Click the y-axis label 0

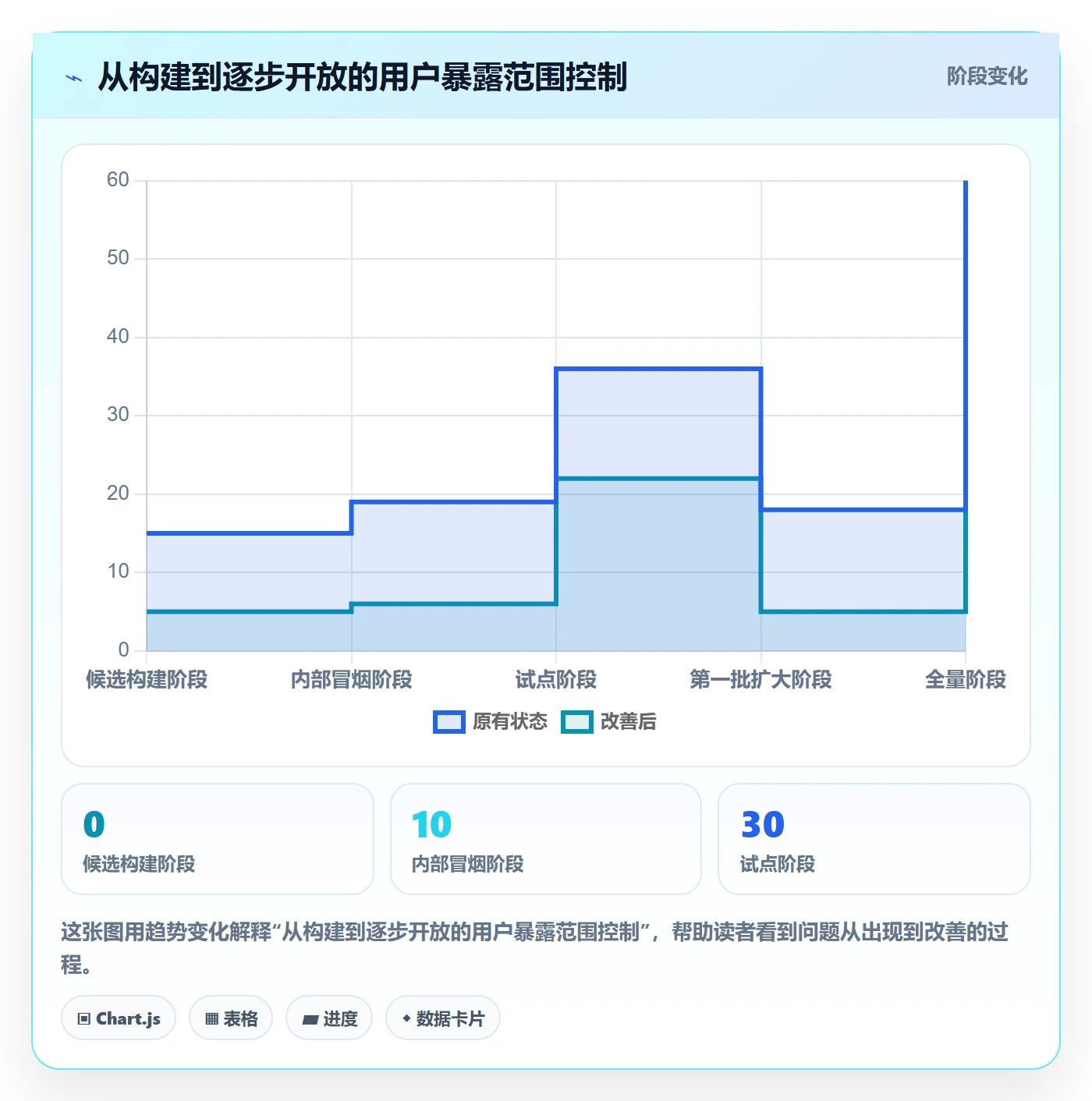click(x=123, y=650)
